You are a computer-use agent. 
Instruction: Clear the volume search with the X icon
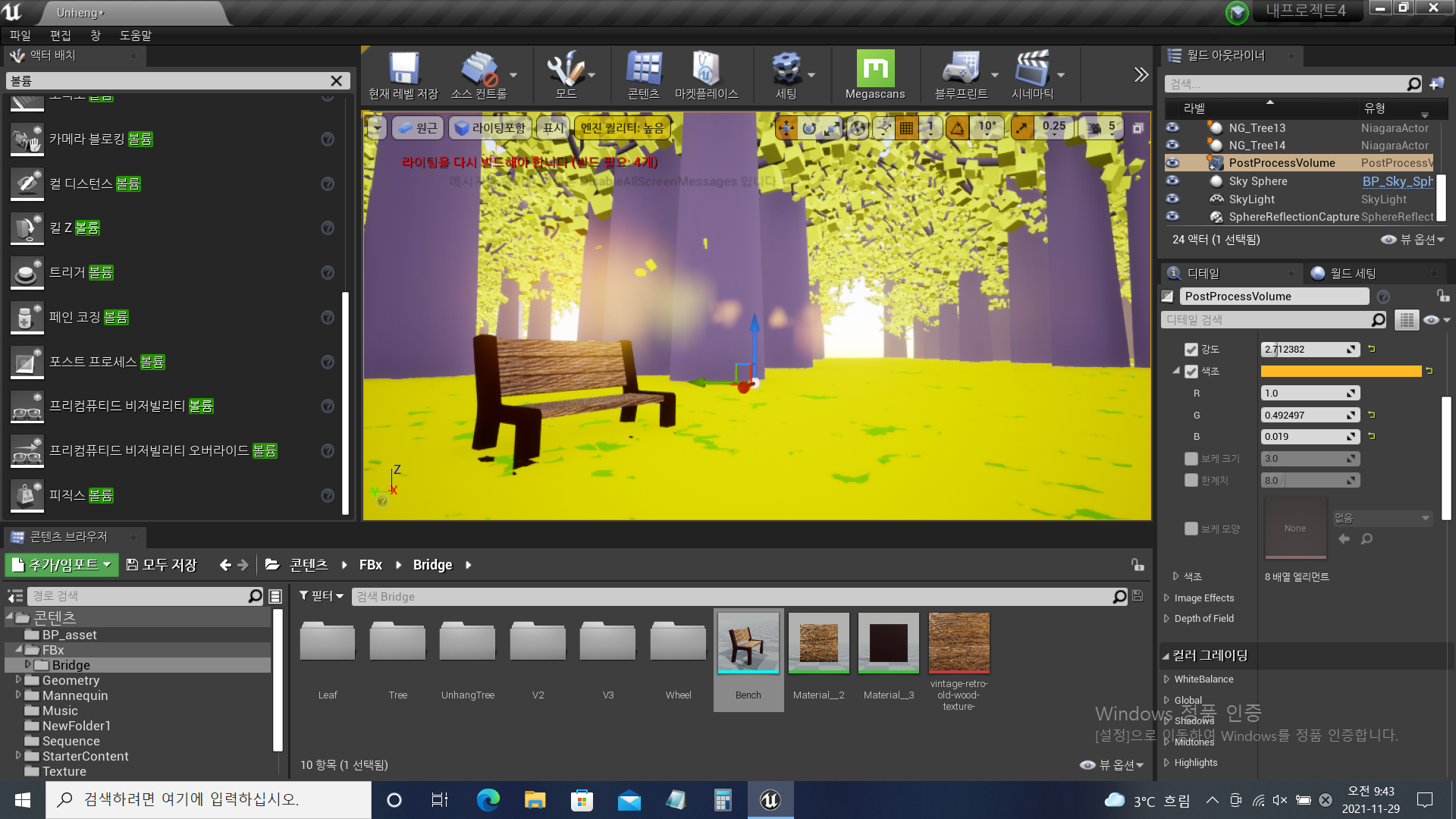(x=337, y=81)
